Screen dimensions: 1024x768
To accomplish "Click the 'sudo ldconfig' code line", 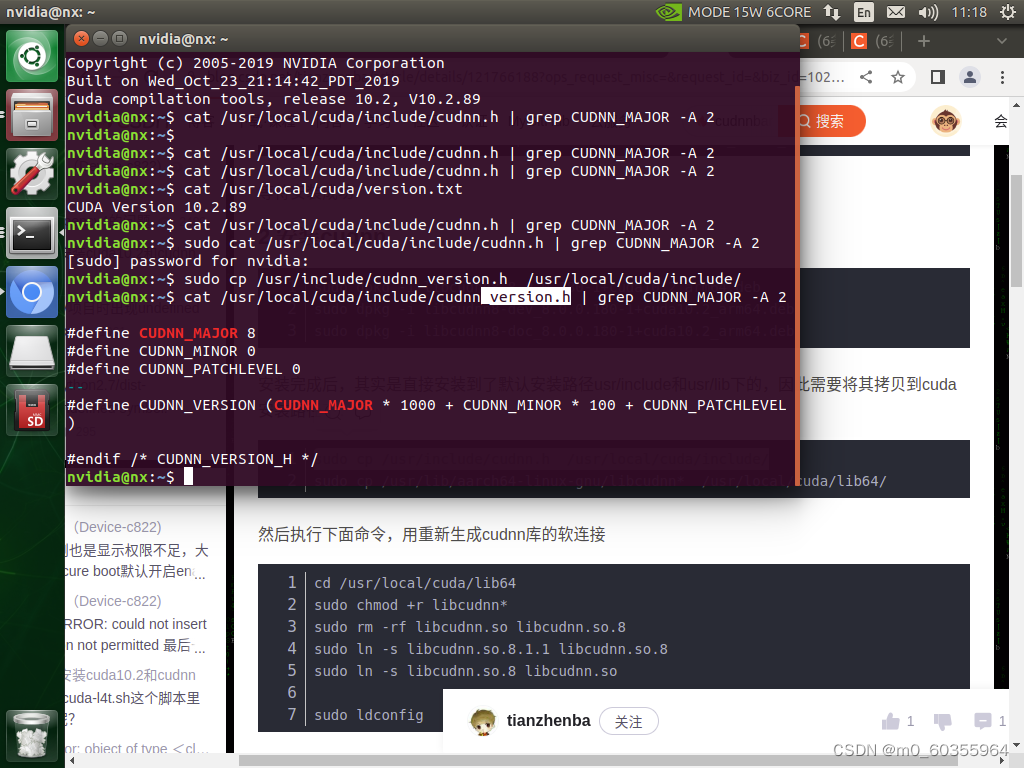I will click(368, 715).
